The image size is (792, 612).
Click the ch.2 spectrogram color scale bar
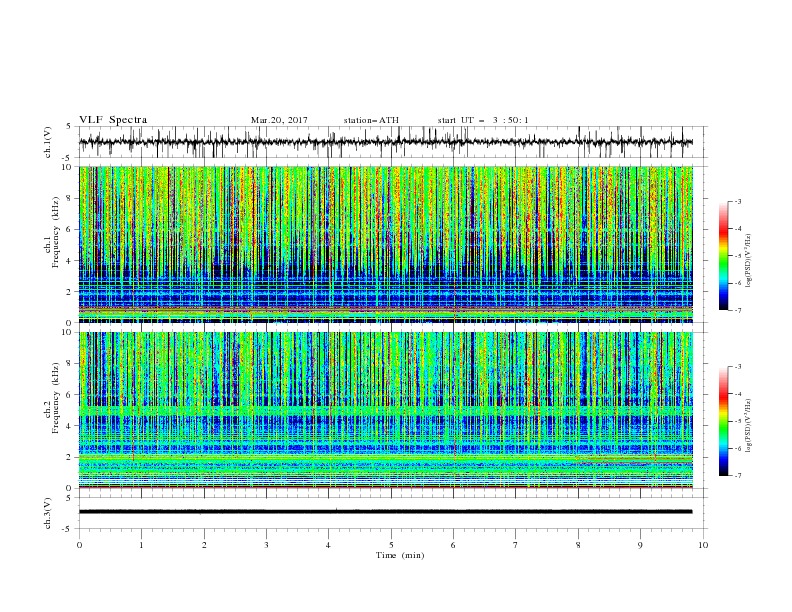(723, 421)
